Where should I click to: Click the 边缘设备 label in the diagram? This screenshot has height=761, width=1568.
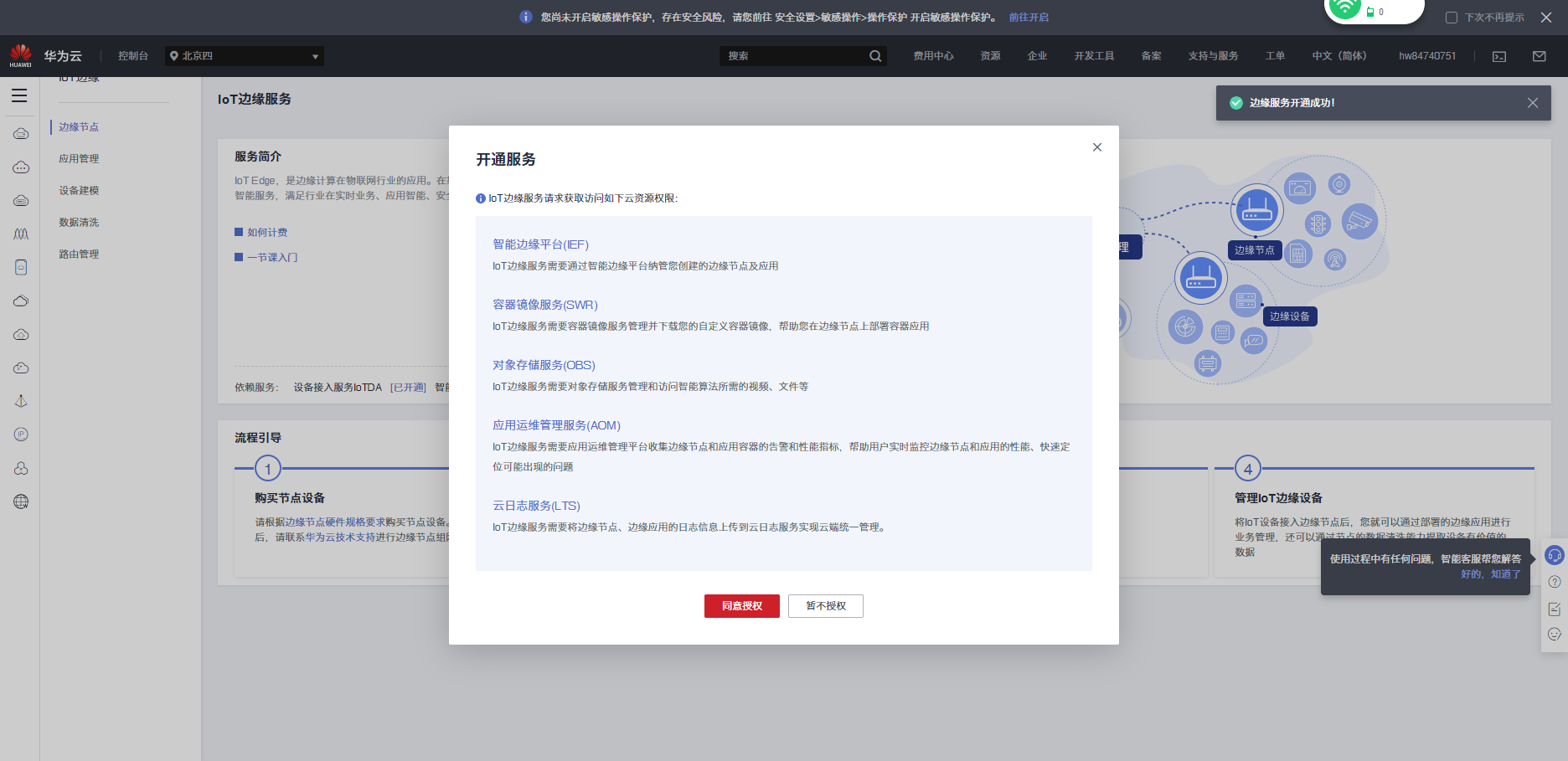click(1290, 316)
